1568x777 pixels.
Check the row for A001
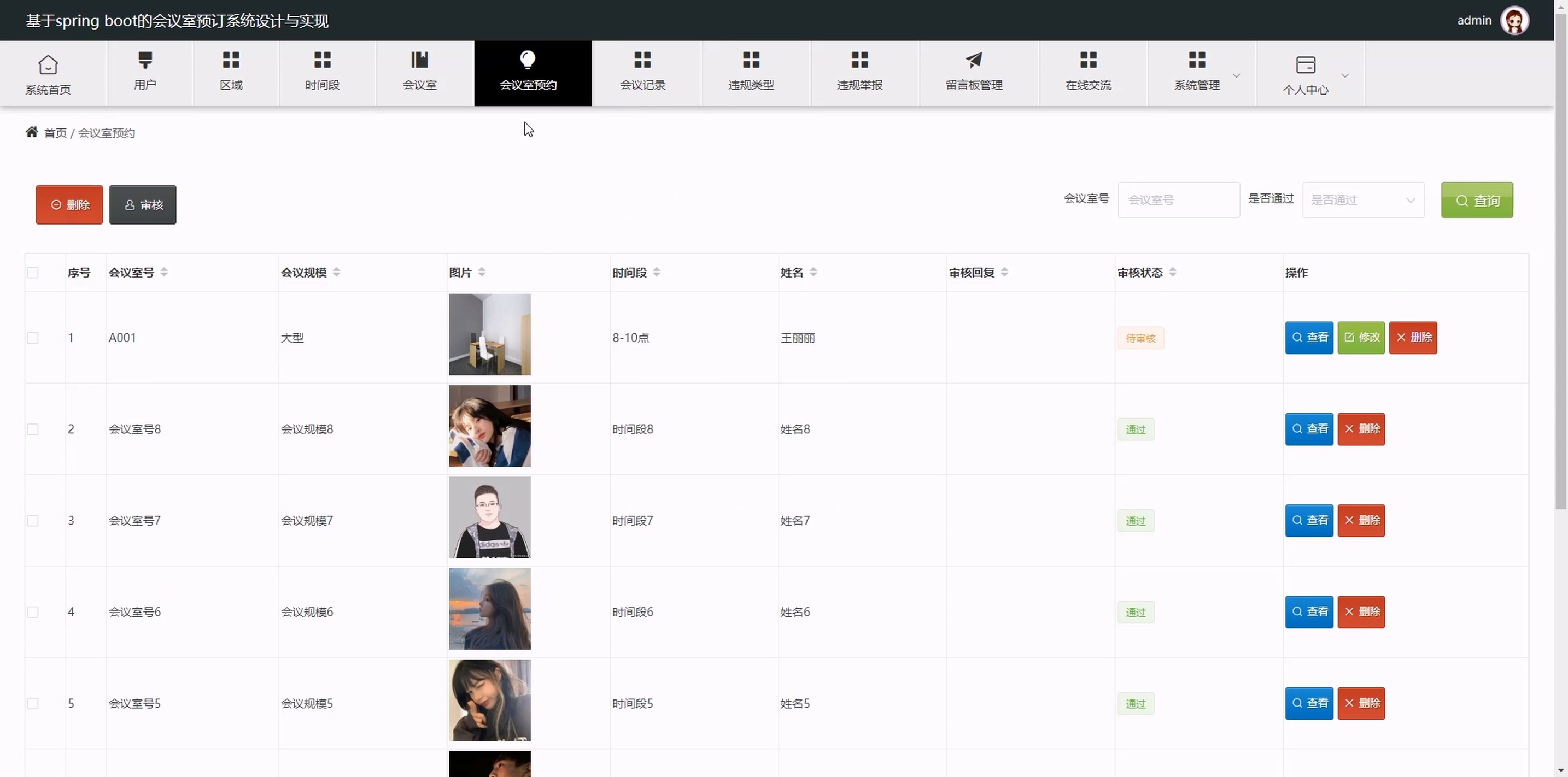pyautogui.click(x=33, y=338)
